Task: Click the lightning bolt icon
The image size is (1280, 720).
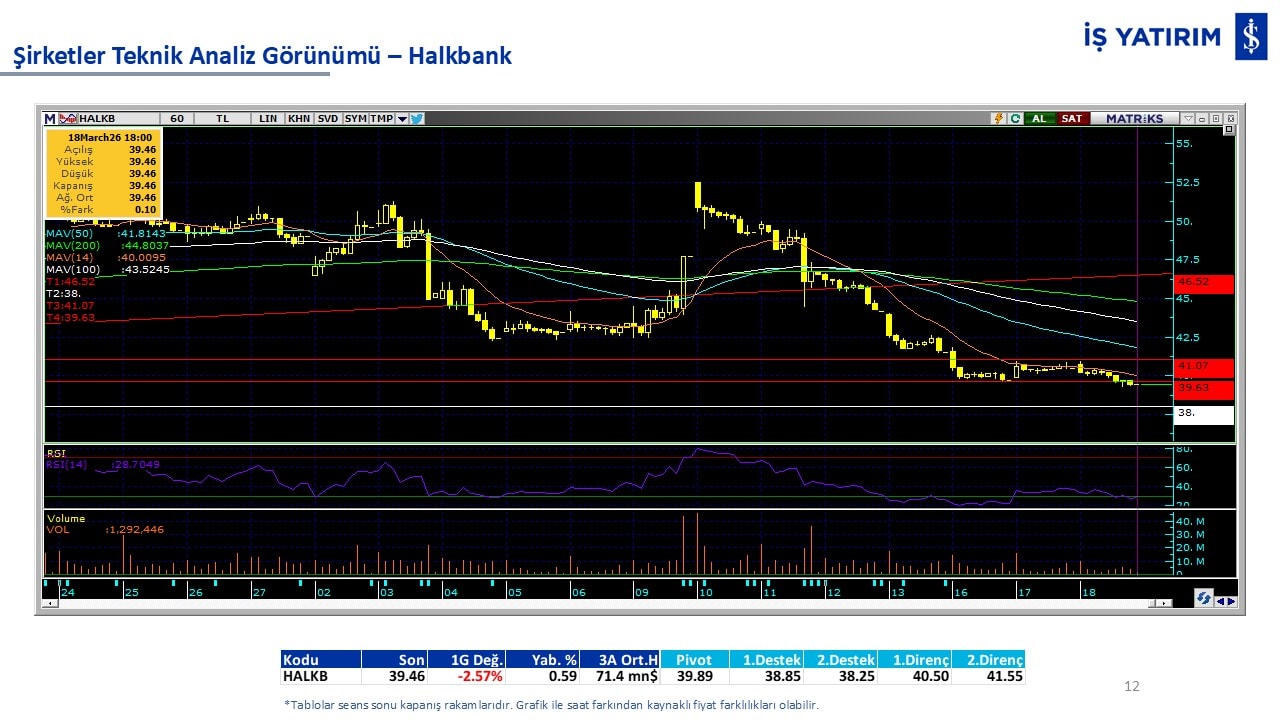Action: (998, 118)
